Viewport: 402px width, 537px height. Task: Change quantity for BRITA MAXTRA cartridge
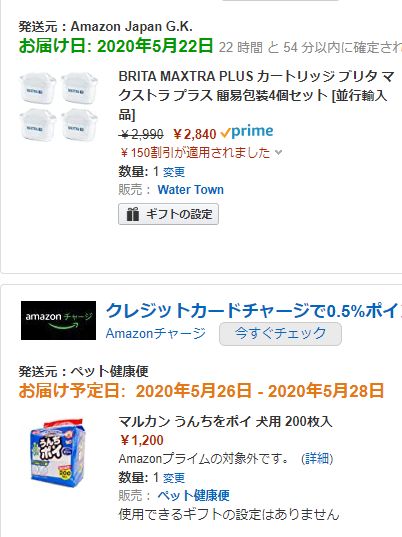point(174,172)
